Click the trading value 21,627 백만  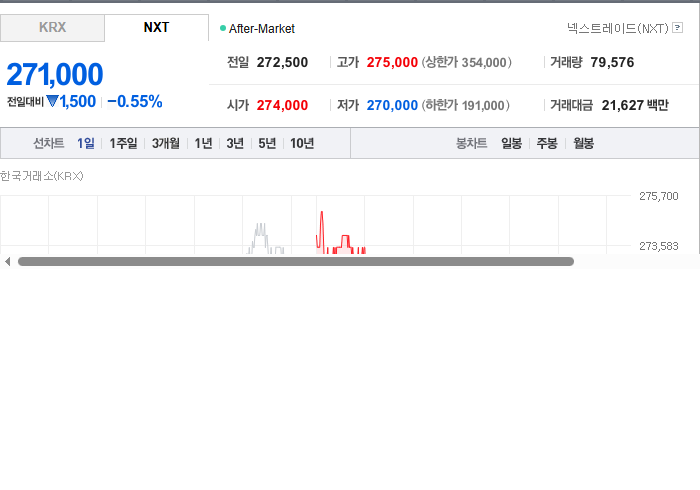[x=635, y=105]
